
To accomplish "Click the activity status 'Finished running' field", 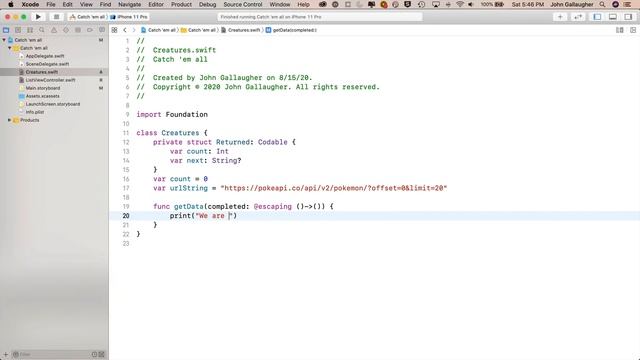I will [320, 17].
